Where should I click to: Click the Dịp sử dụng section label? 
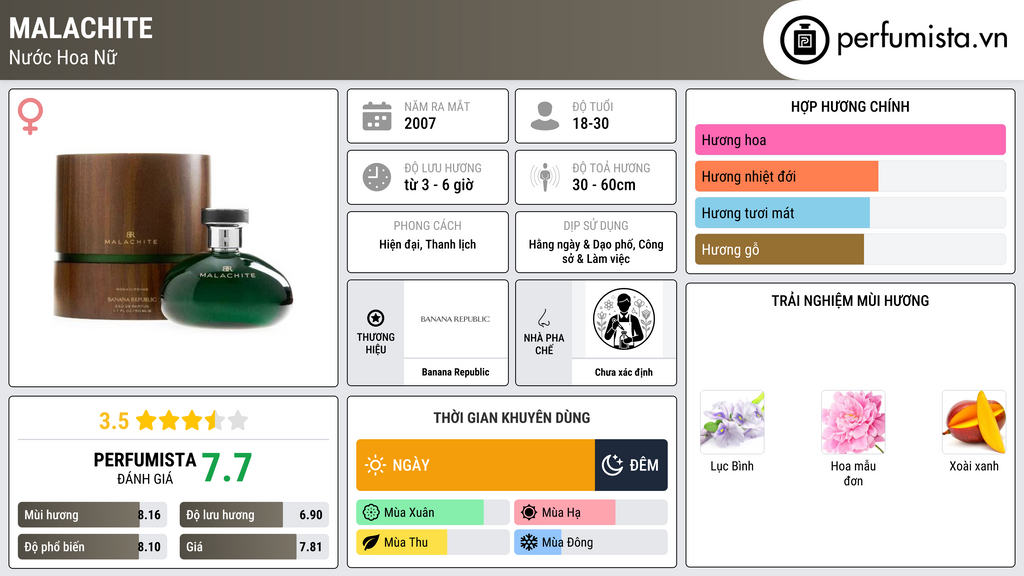point(596,225)
